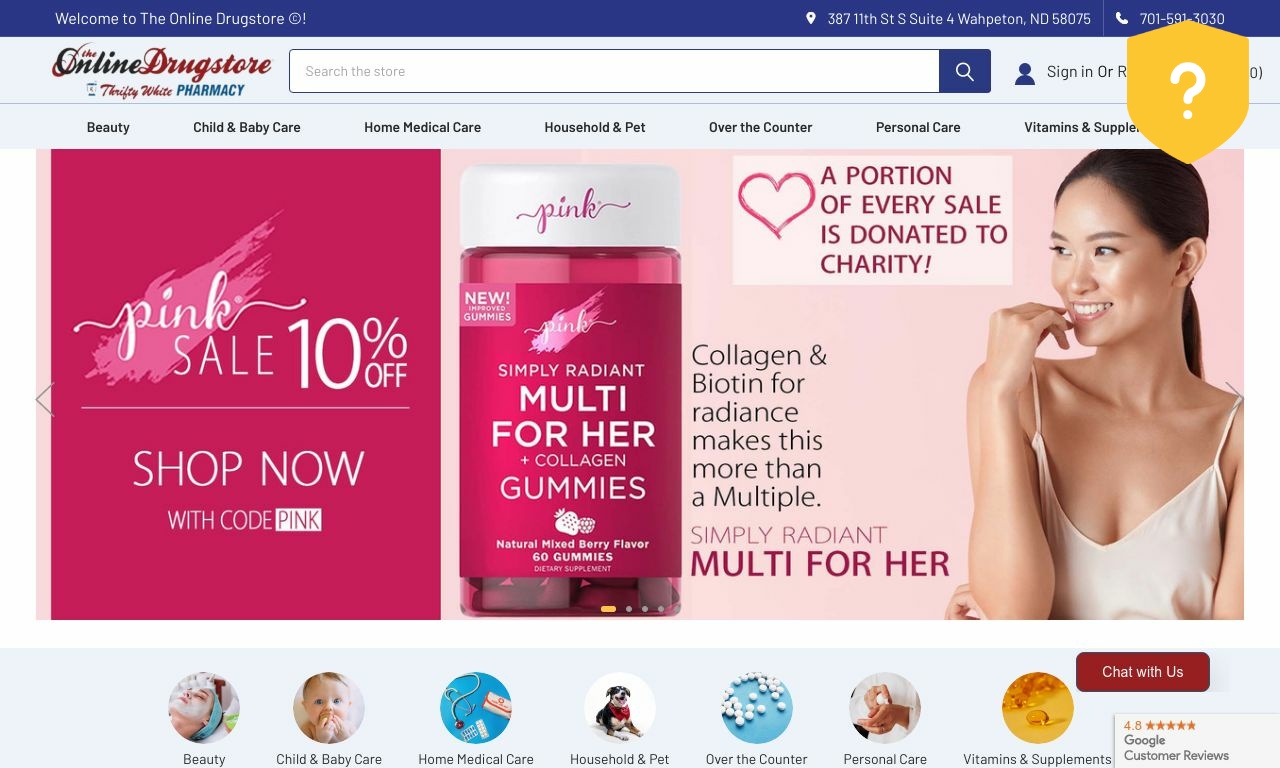Go to previous banner slide arrow
1280x768 pixels.
[45, 399]
